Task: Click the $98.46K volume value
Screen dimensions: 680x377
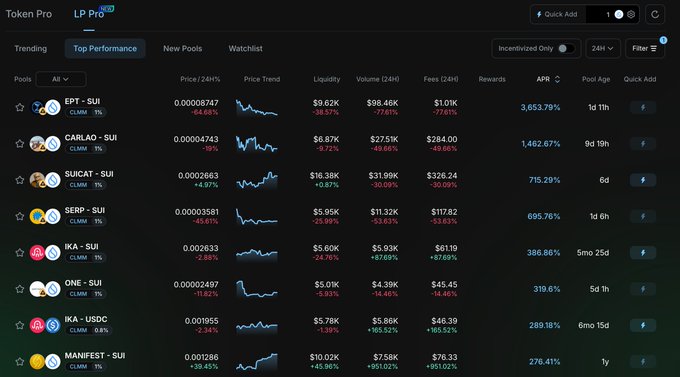Action: pyautogui.click(x=382, y=103)
